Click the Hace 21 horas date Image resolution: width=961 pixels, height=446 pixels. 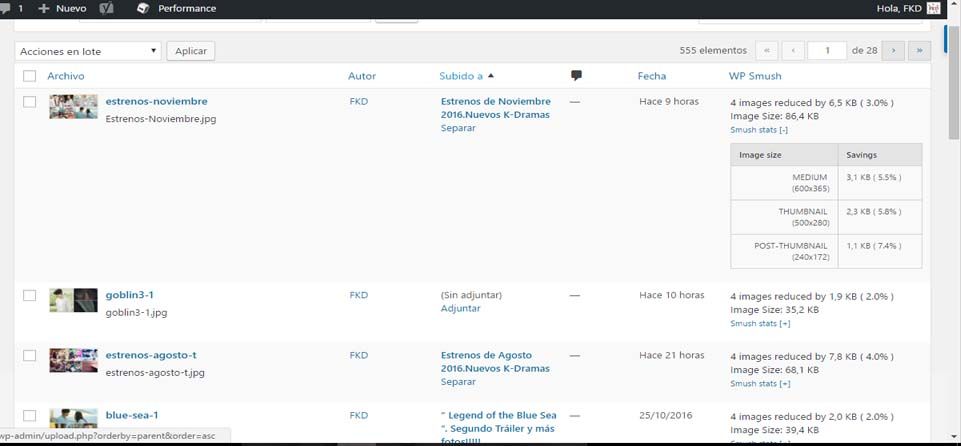(672, 355)
